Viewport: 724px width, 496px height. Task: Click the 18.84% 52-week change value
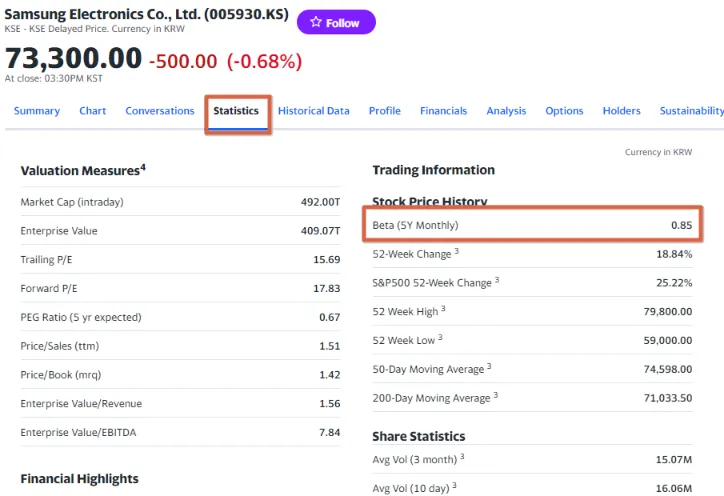[674, 254]
